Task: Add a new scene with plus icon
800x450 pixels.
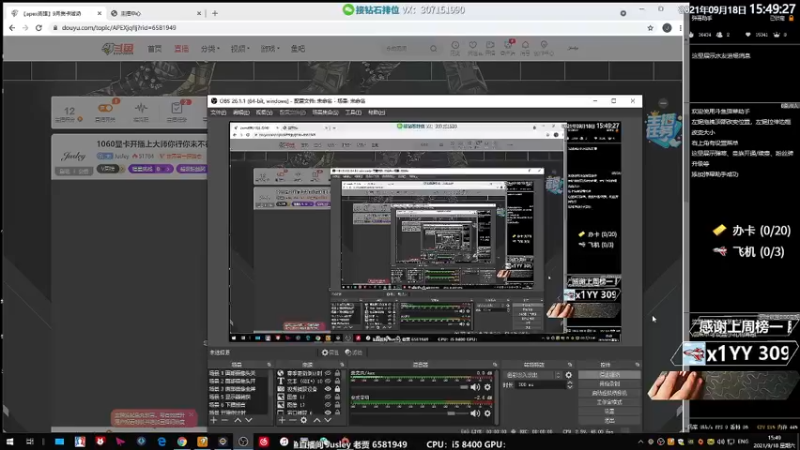Action: [x=214, y=420]
